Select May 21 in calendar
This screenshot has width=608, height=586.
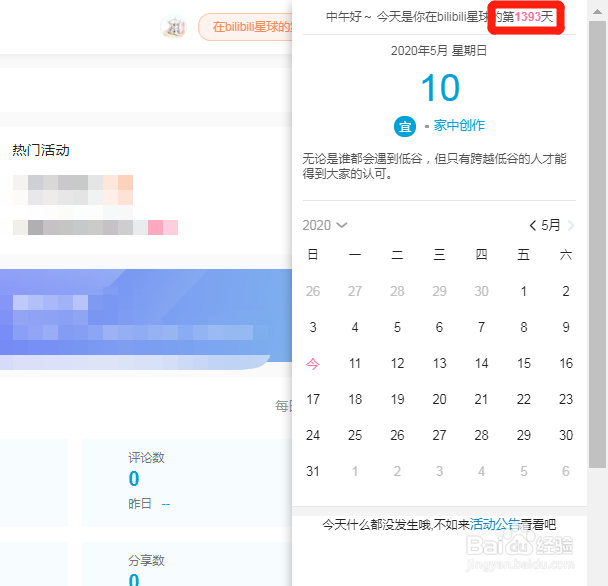(481, 399)
